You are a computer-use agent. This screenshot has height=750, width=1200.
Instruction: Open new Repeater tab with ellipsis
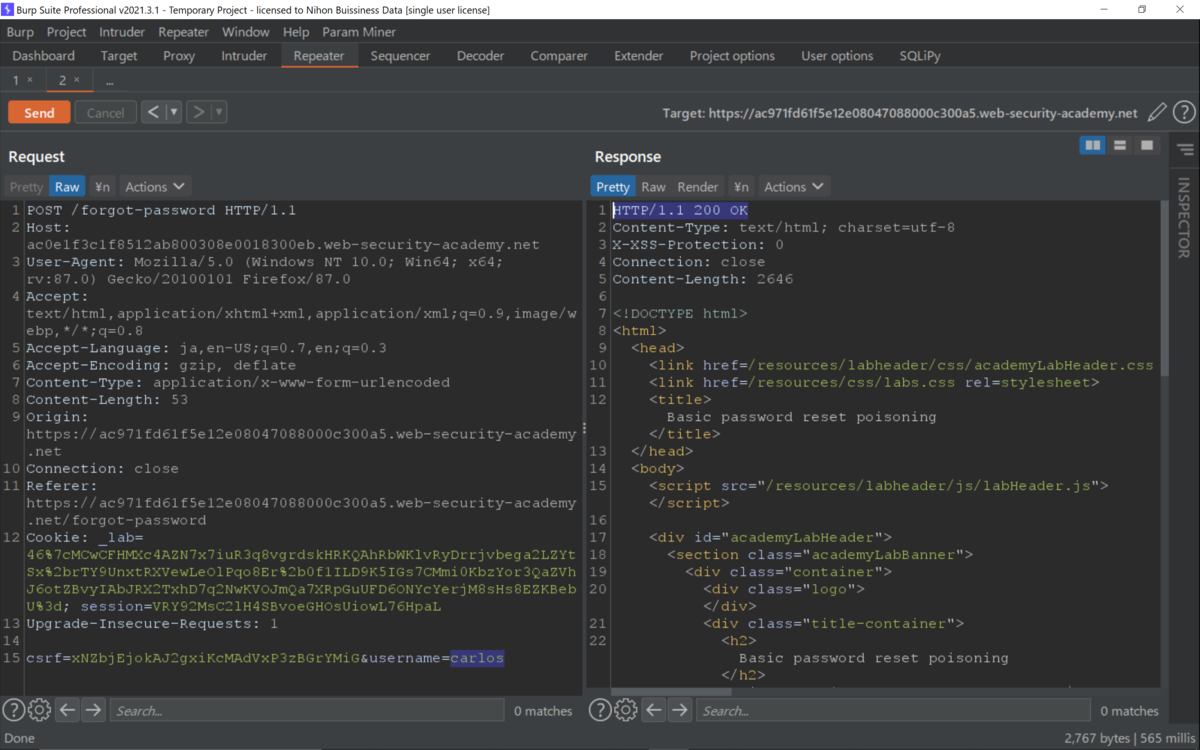click(110, 80)
